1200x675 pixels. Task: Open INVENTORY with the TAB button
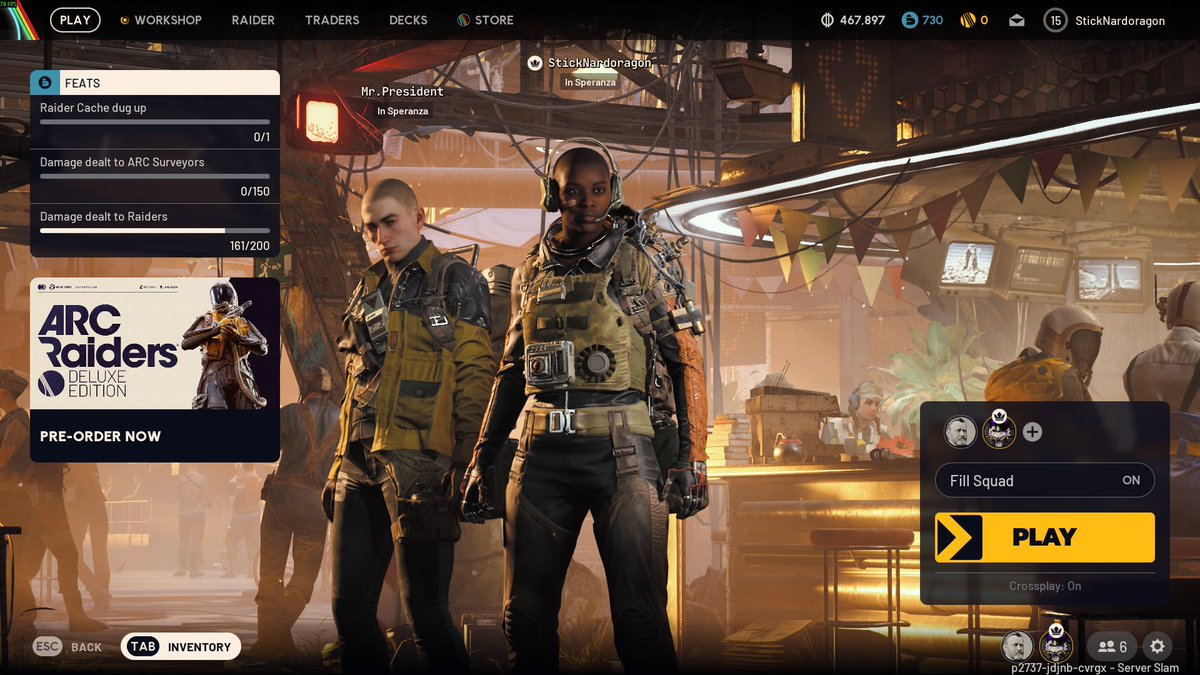point(181,647)
